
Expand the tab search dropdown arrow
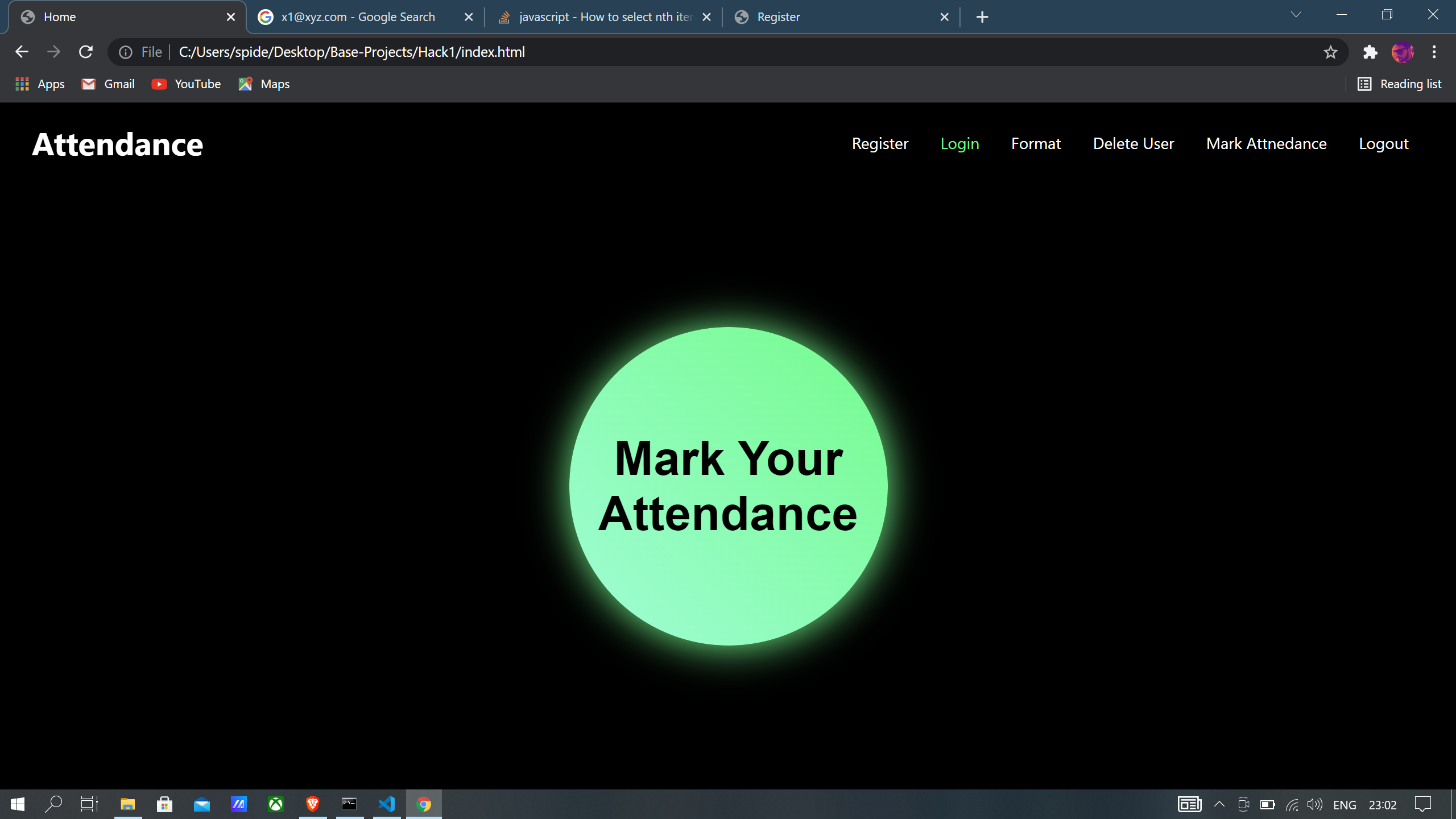[1296, 15]
